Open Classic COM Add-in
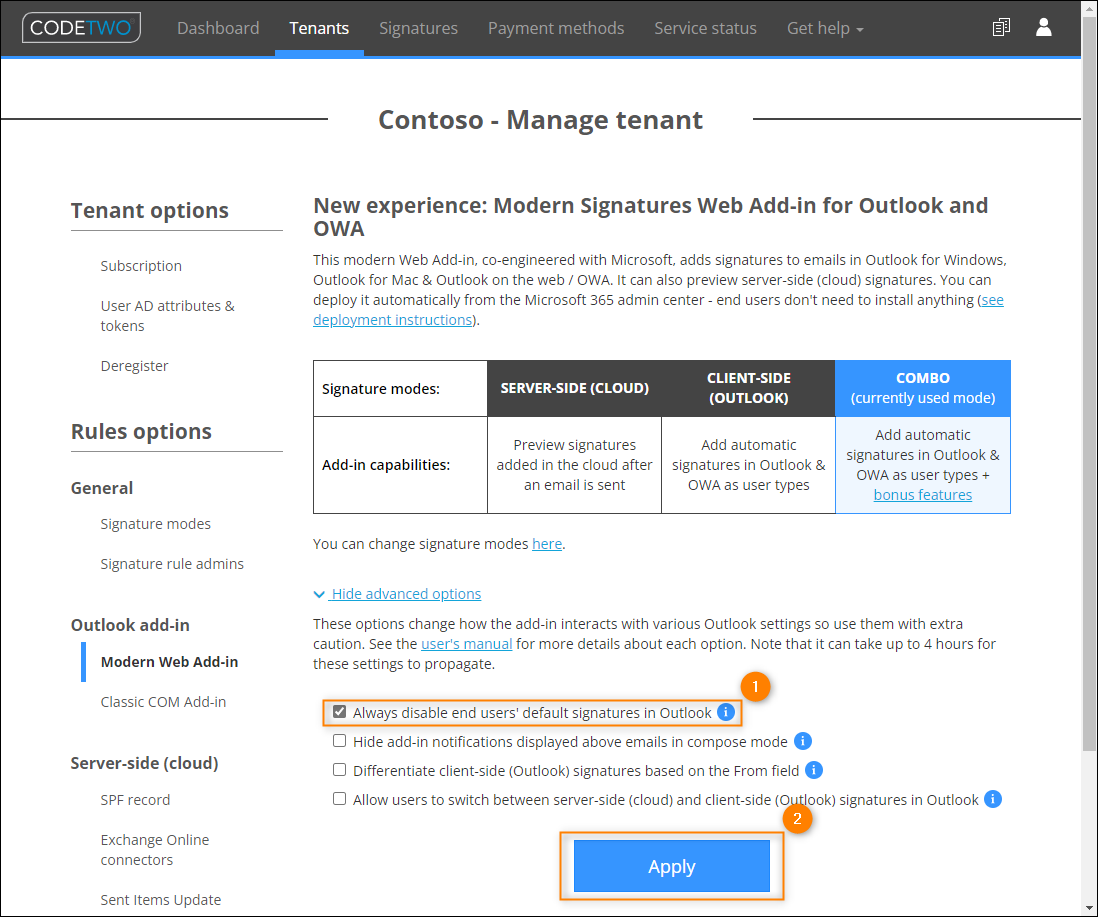 [163, 702]
